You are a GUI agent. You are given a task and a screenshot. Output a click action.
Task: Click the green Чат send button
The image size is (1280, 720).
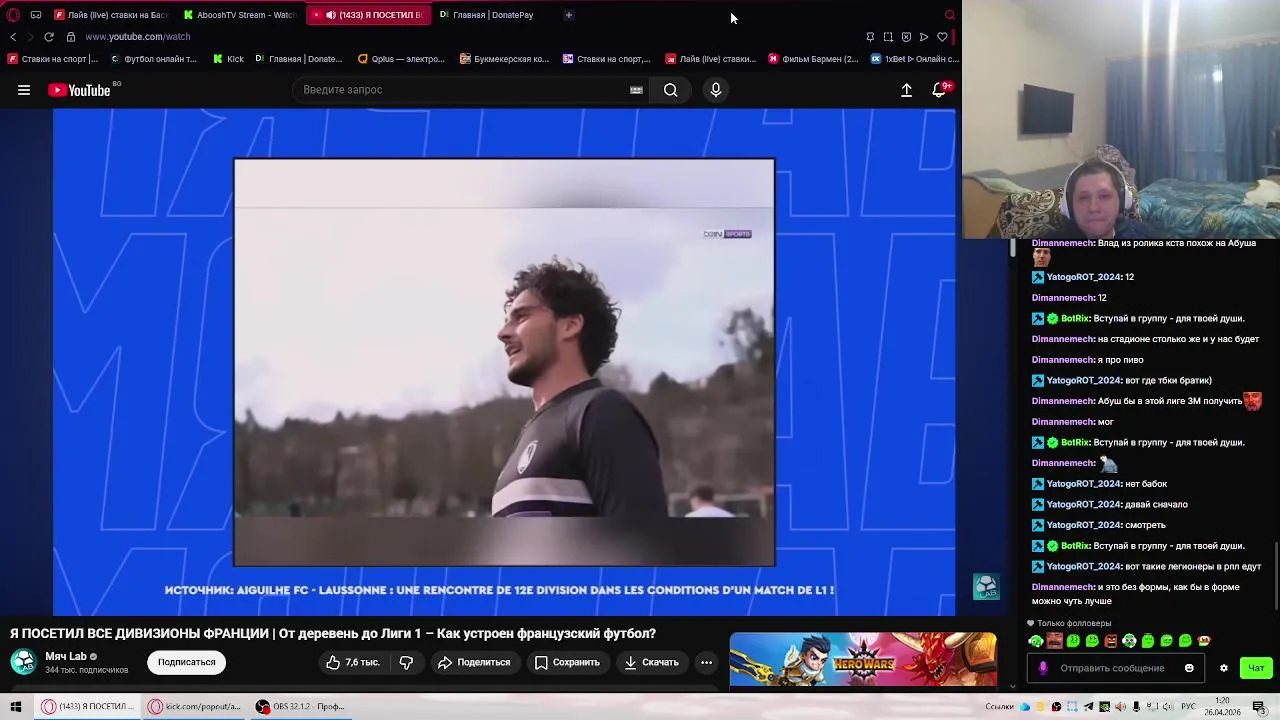(x=1256, y=668)
